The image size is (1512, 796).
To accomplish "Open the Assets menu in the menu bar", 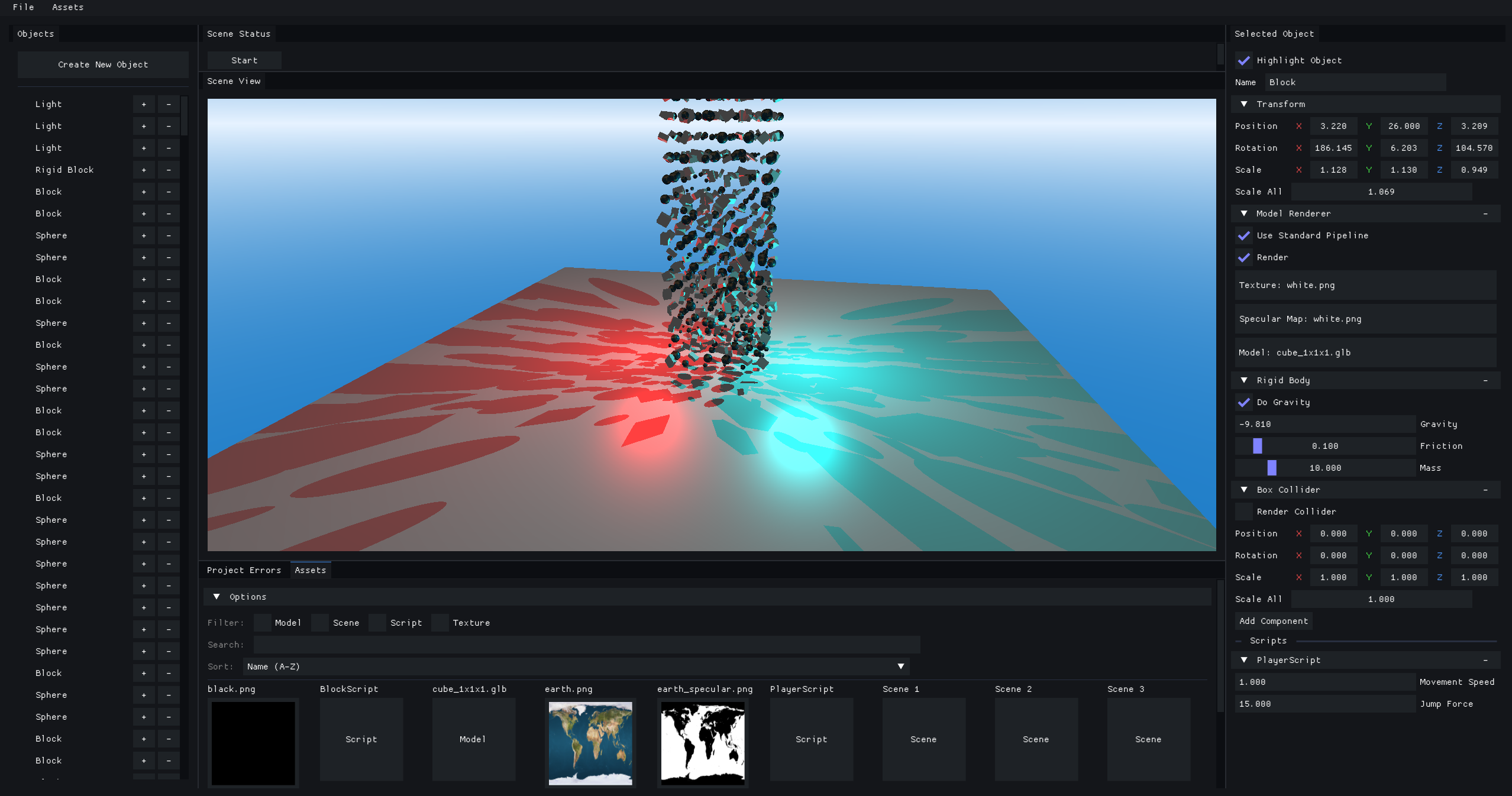I will [x=67, y=7].
